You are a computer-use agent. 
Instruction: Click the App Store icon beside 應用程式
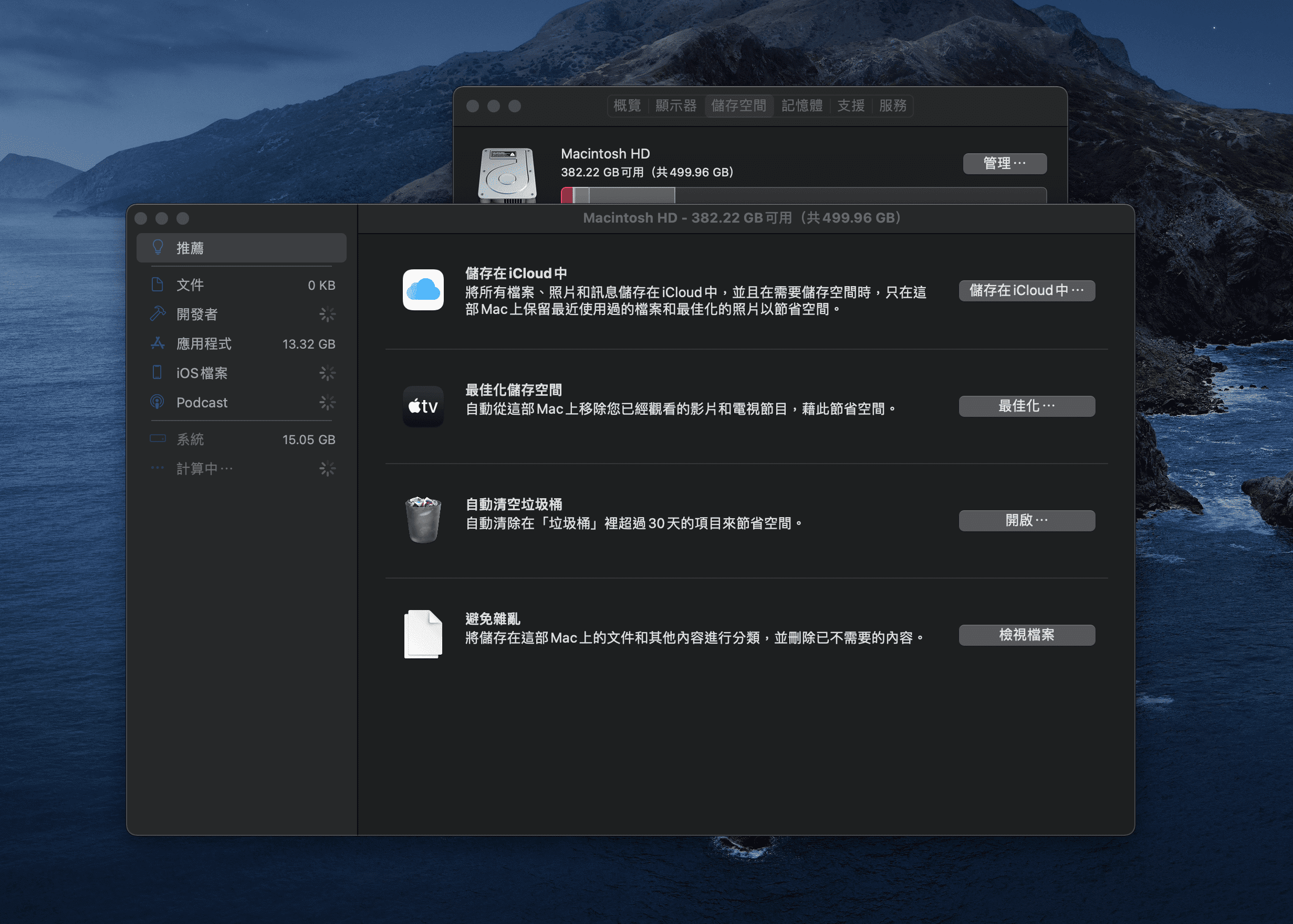click(x=158, y=343)
